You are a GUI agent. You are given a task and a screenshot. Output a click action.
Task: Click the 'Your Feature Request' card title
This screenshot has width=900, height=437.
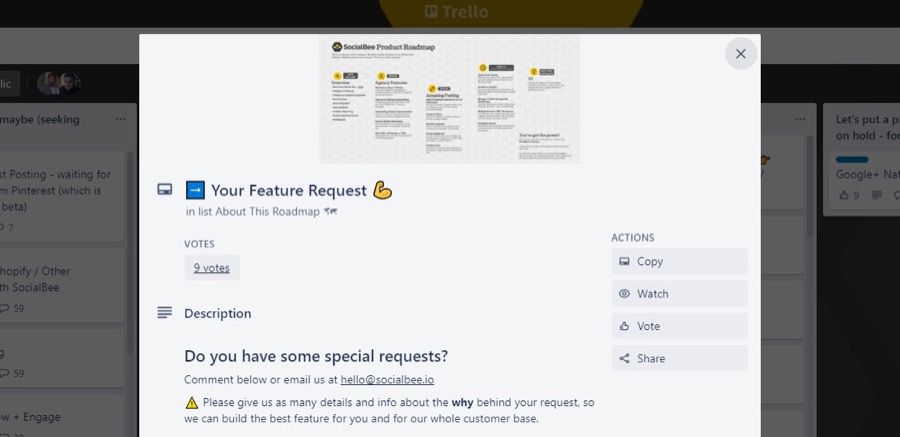(289, 191)
